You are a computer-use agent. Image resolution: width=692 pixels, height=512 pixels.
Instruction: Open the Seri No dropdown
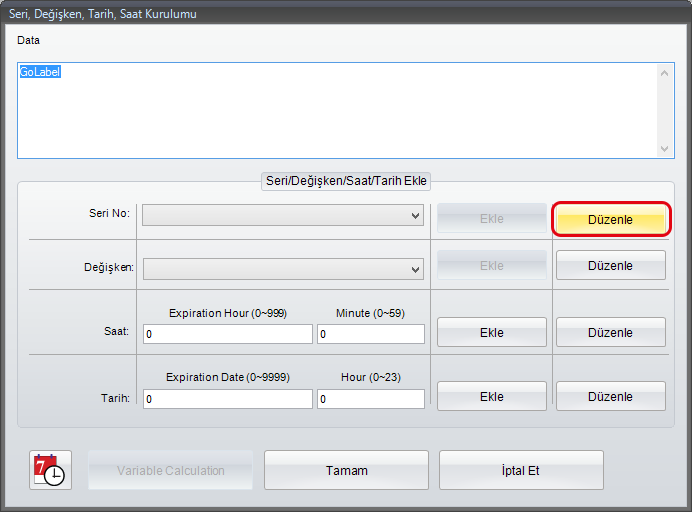pos(282,215)
